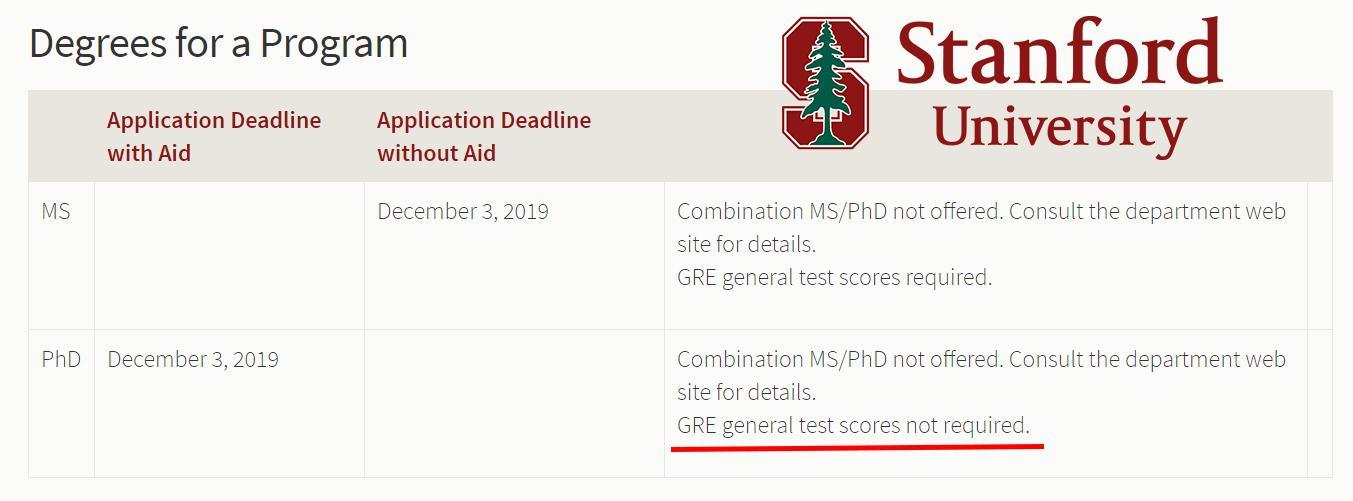Click the MS row December 3, 2019 deadline
This screenshot has width=1353, height=501.
tap(463, 211)
